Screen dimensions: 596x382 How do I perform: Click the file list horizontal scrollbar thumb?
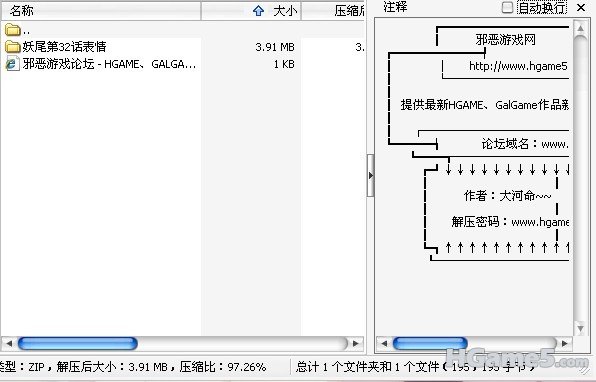coord(78,343)
